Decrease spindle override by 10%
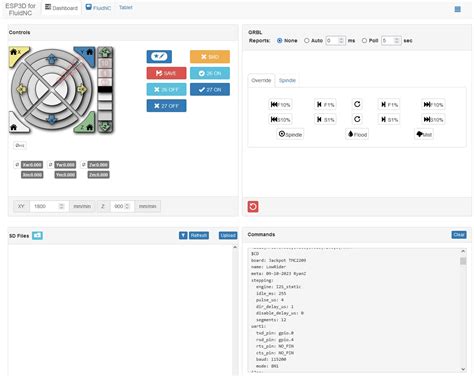474x376 pixels. (280, 119)
